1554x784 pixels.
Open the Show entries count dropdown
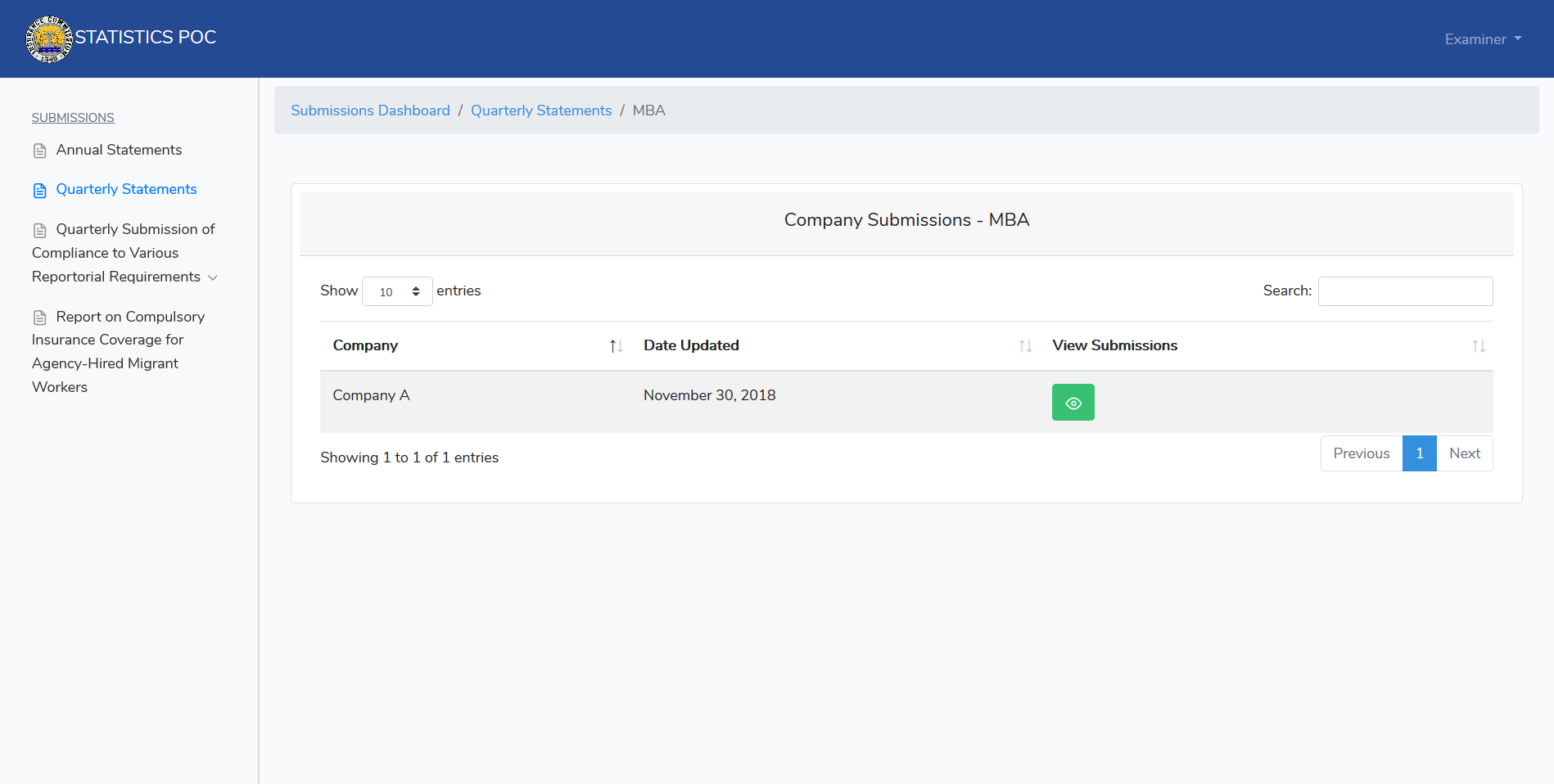397,291
